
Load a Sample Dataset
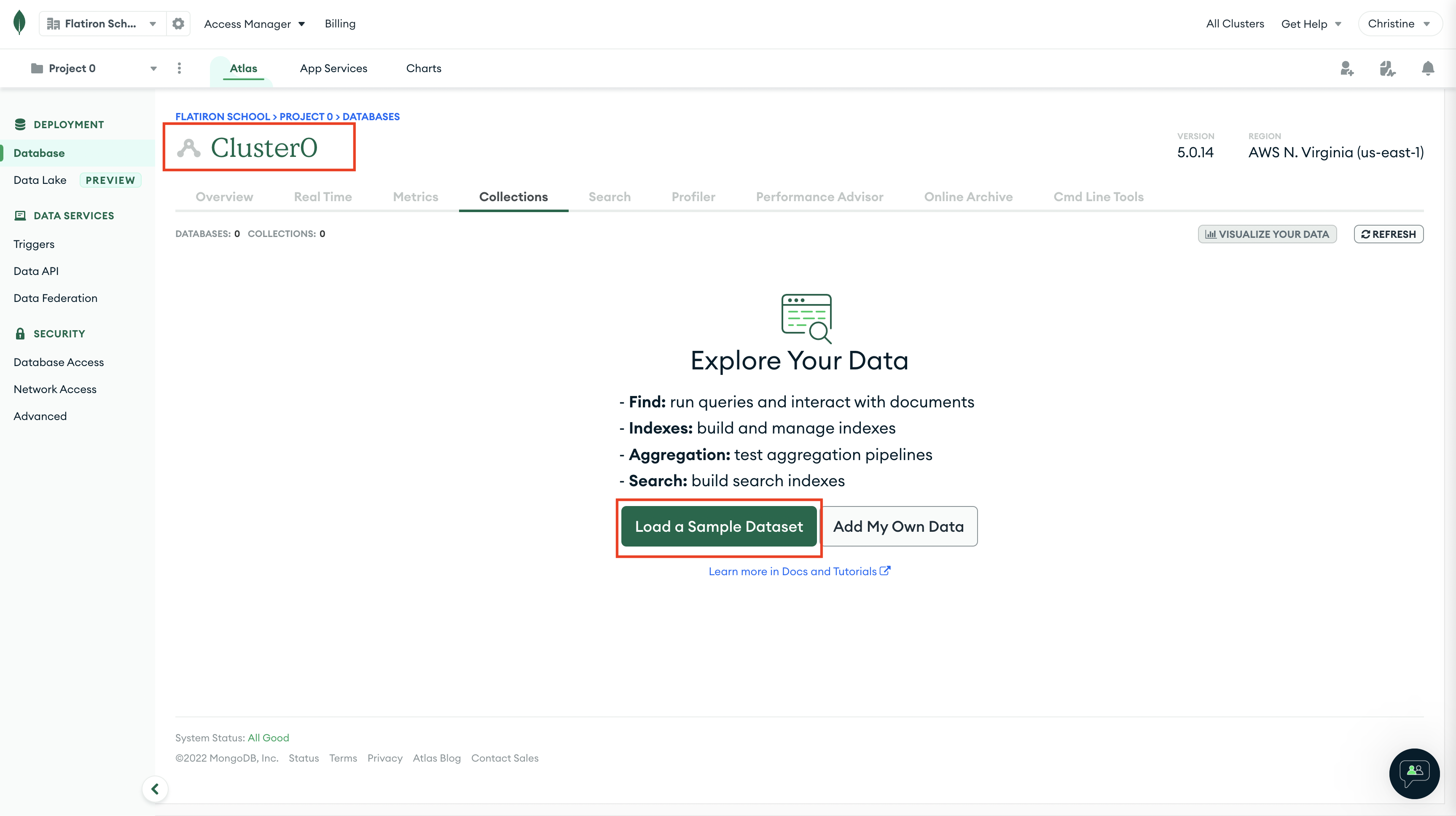(x=718, y=526)
